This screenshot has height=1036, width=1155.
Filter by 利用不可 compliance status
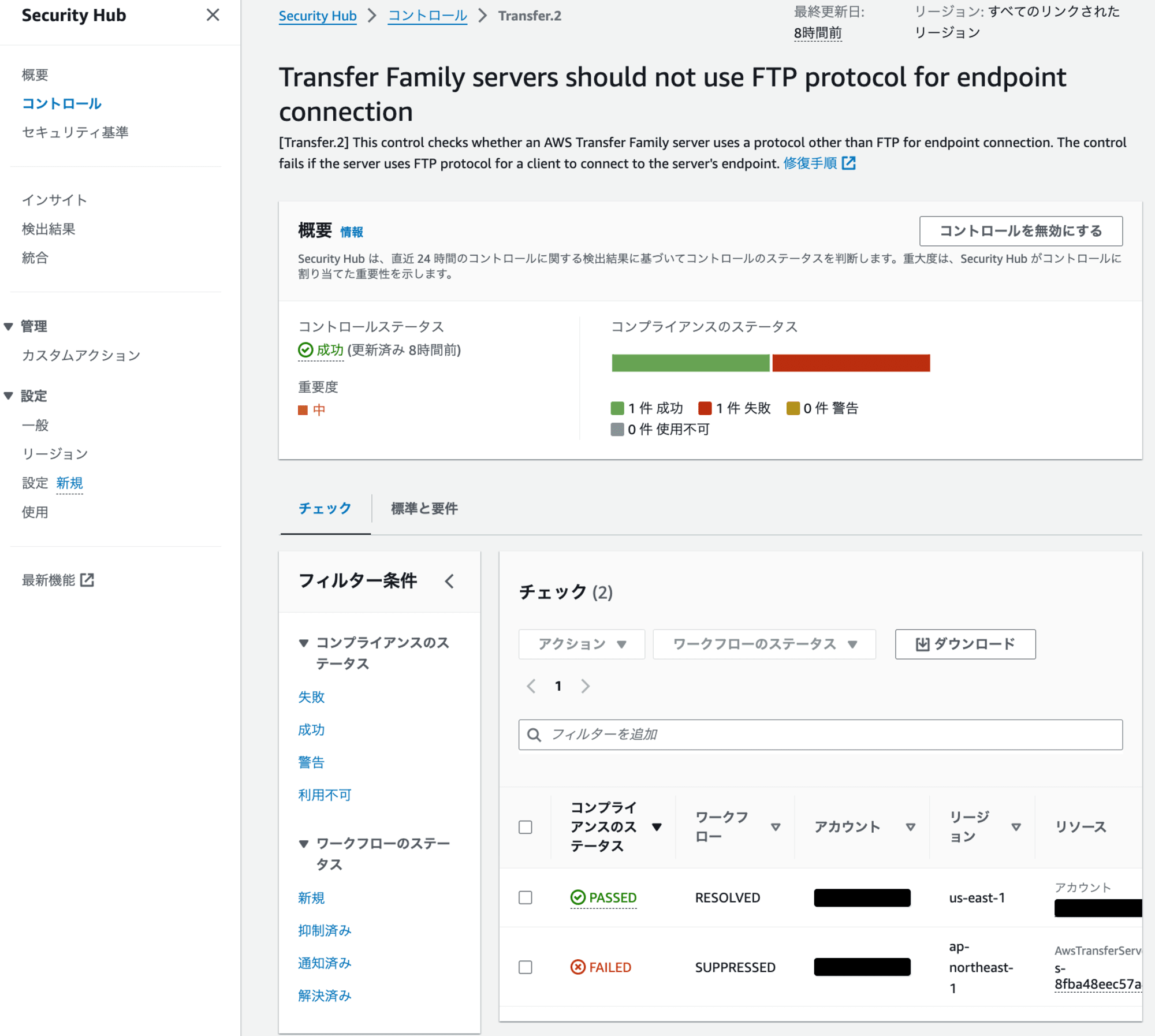(325, 795)
